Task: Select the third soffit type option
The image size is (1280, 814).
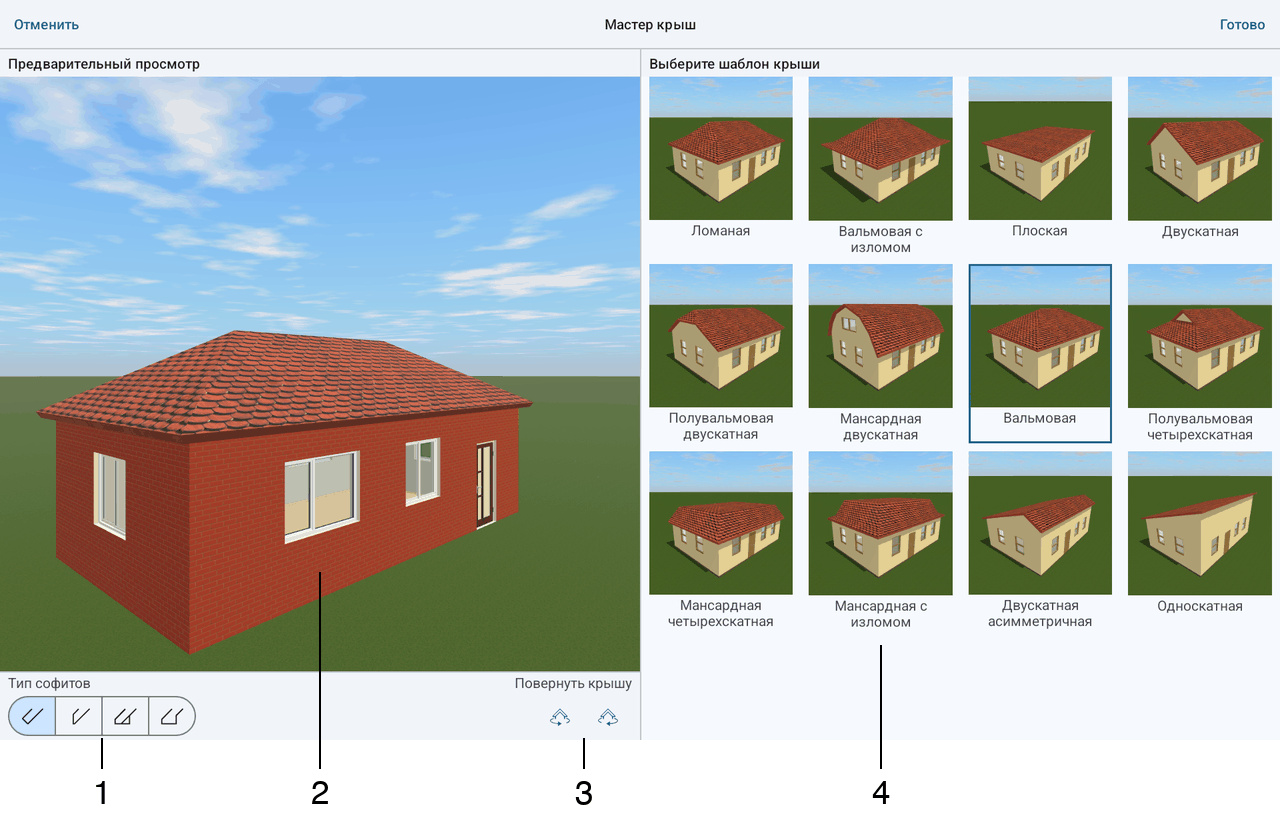Action: click(x=125, y=716)
